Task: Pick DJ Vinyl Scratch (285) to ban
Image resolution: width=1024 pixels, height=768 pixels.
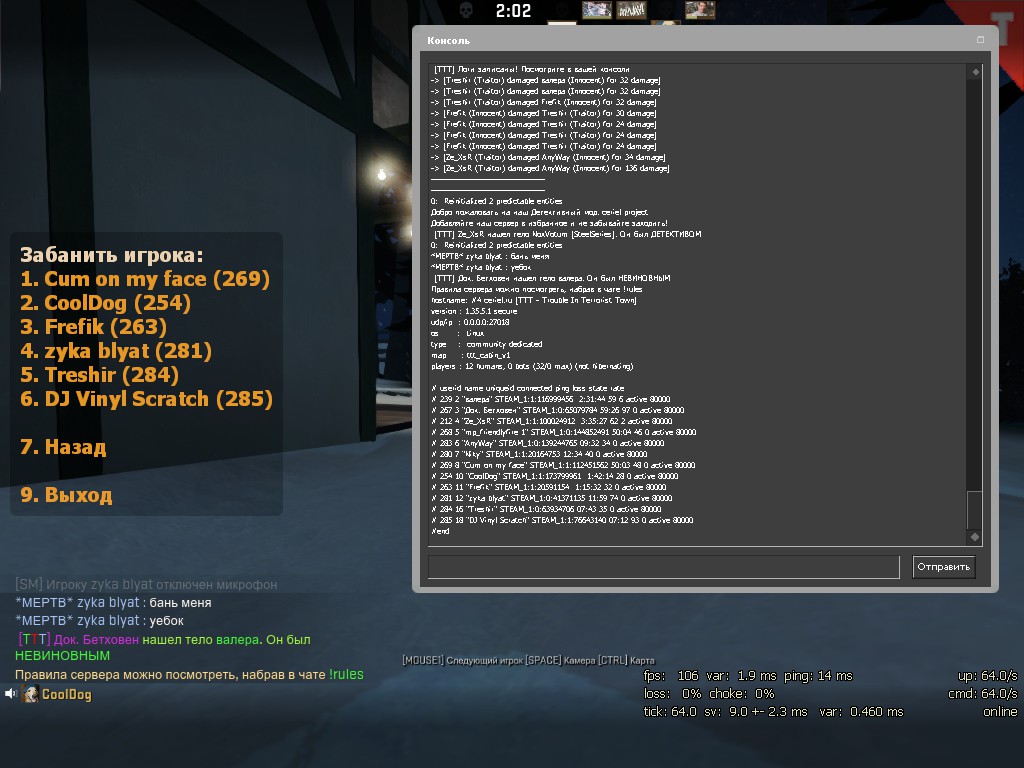Action: [x=146, y=399]
